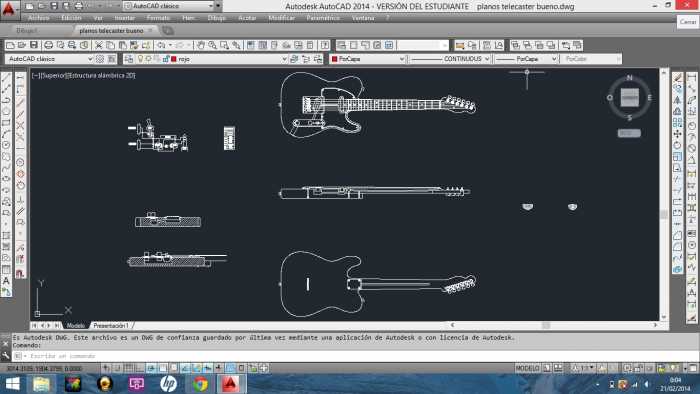Open the CONTINUOUS linetype dropdown

pyautogui.click(x=451, y=59)
